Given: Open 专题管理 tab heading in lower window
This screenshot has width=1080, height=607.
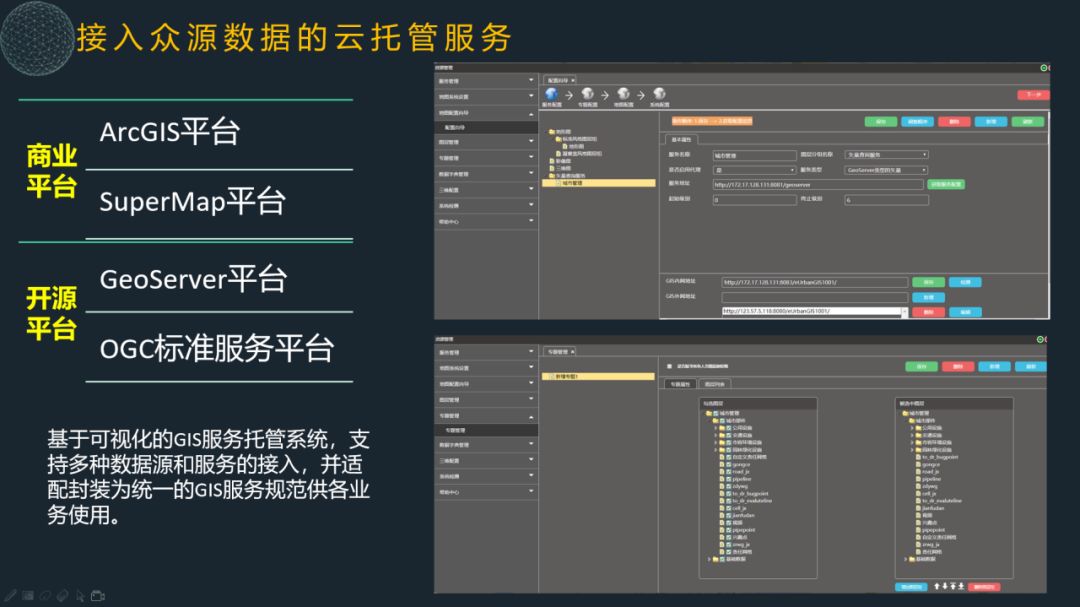Looking at the screenshot, I should click(x=560, y=351).
